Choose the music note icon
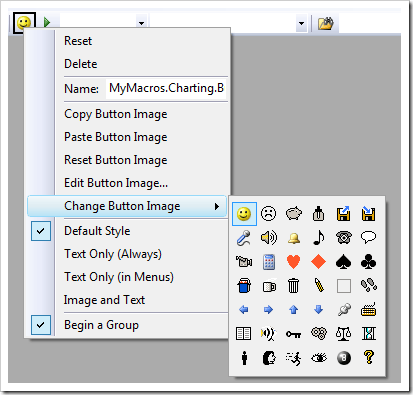The width and height of the screenshot is (413, 395). point(319,238)
